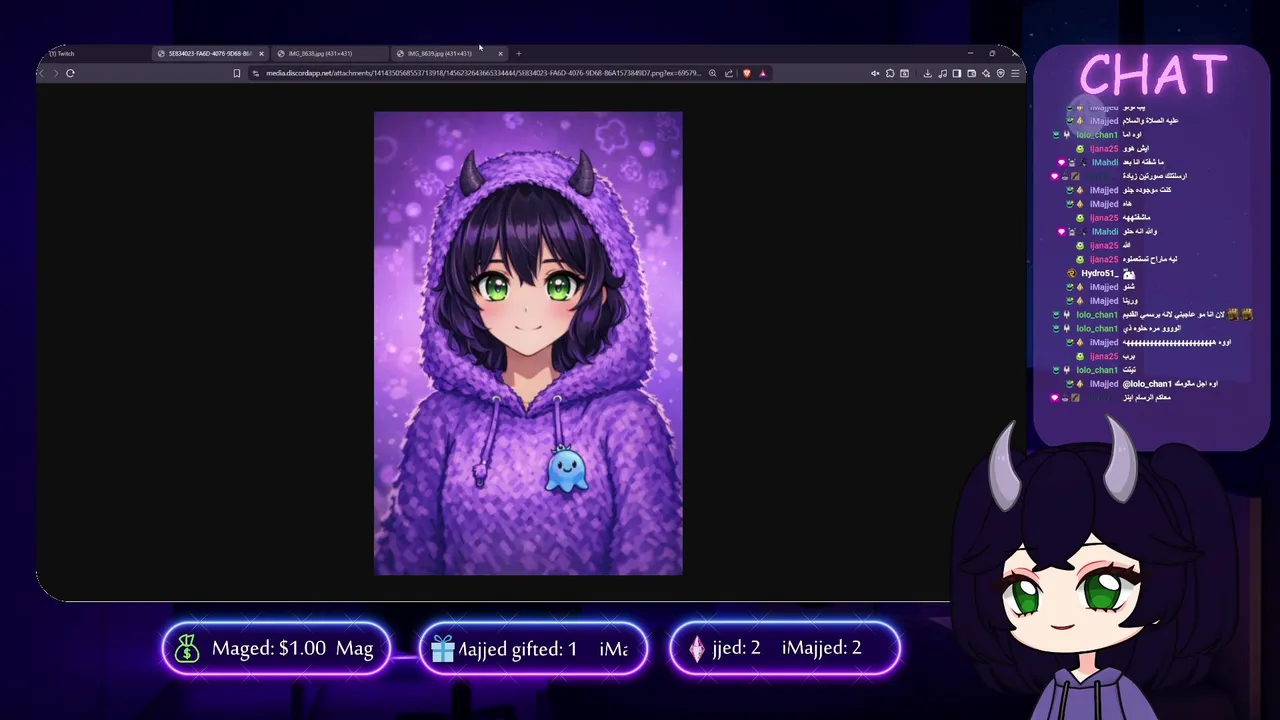Open the Brave Wallet icon
The height and width of the screenshot is (720, 1280).
(972, 73)
